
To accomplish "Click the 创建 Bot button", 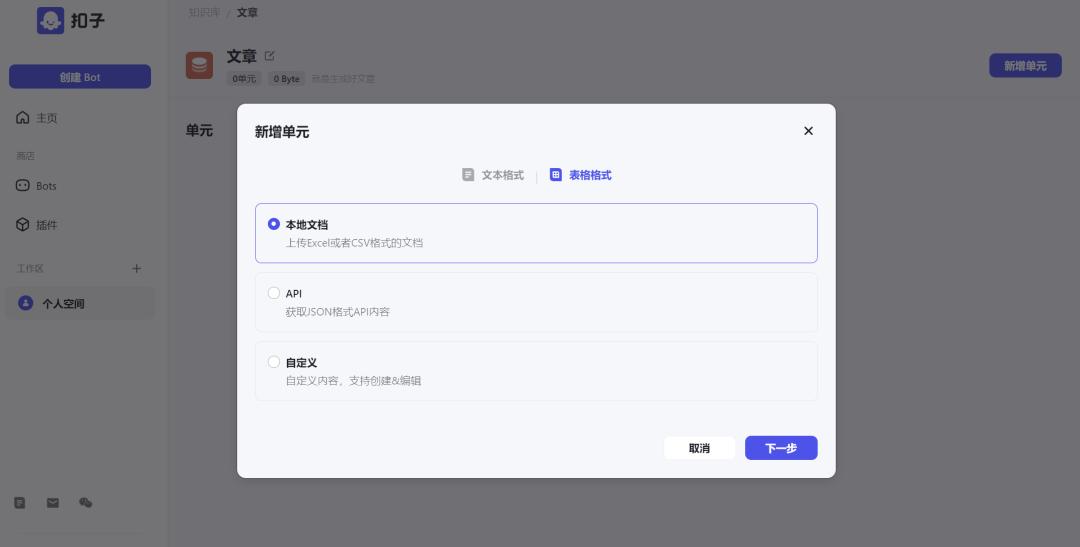I will [80, 77].
